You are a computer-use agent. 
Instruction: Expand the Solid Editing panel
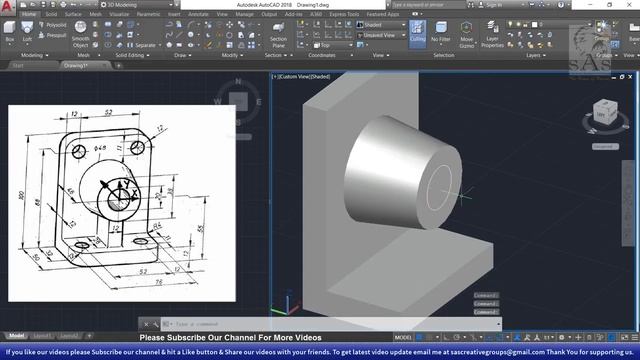coord(132,55)
